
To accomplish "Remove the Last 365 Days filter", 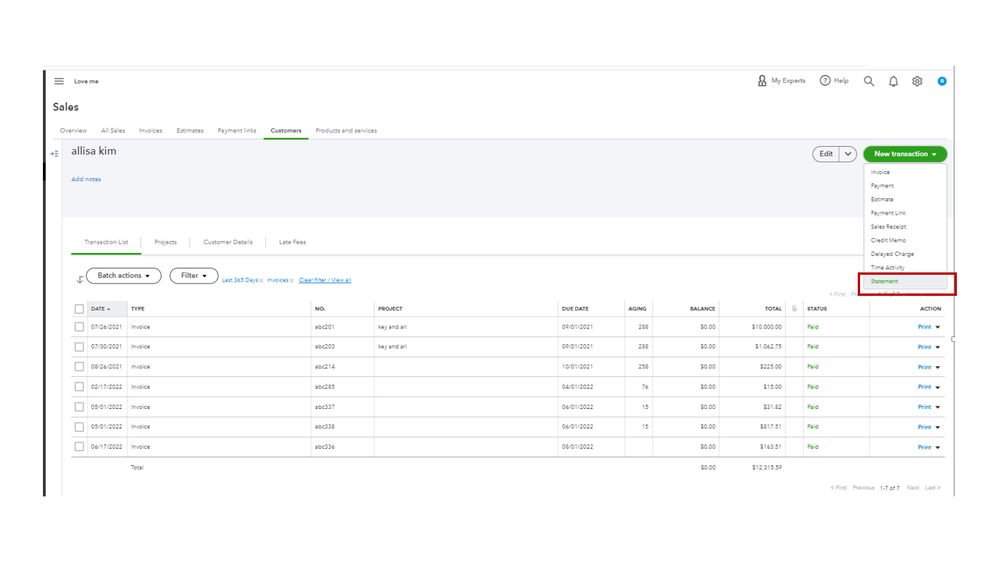I will tap(261, 280).
